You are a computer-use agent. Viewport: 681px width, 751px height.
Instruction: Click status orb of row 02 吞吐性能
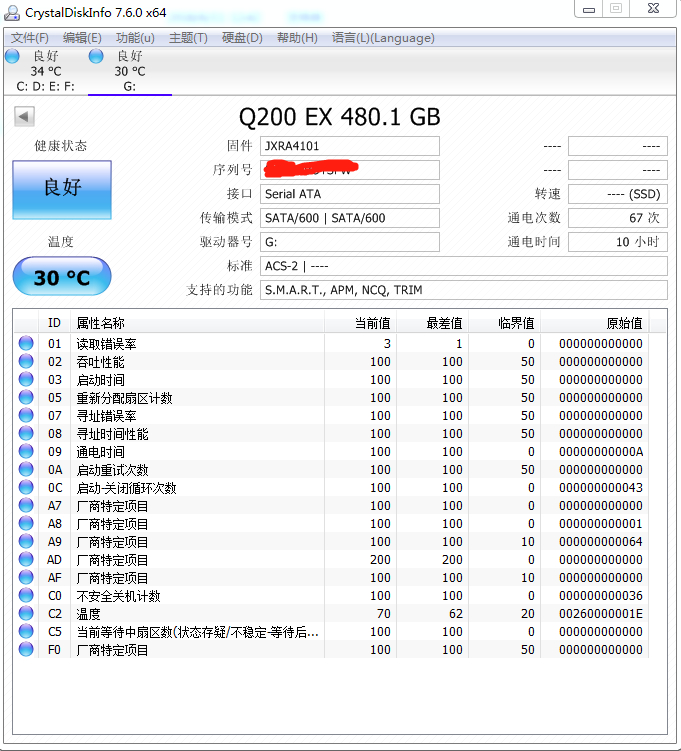(26, 361)
